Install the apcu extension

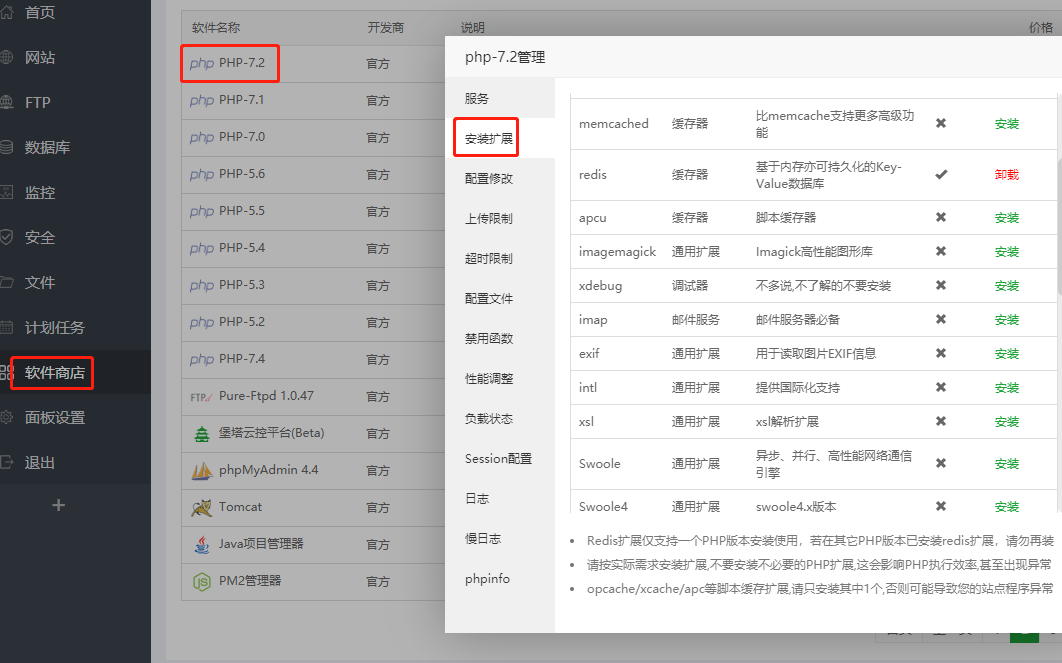point(1006,218)
